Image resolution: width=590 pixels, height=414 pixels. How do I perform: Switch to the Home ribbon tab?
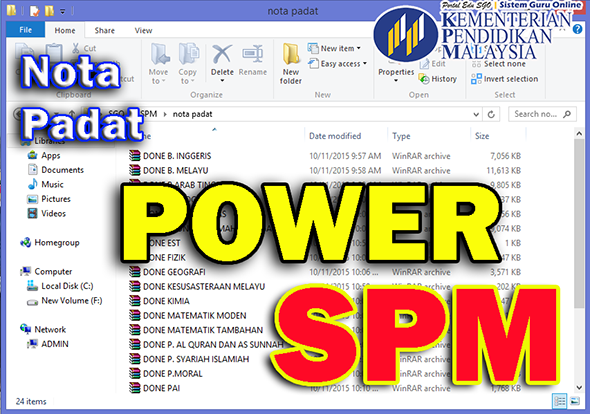point(65,30)
